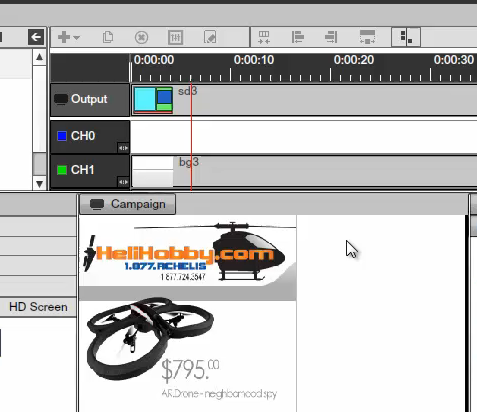Click the copy documents icon
Viewport: 477px width, 412px height.
(x=108, y=37)
